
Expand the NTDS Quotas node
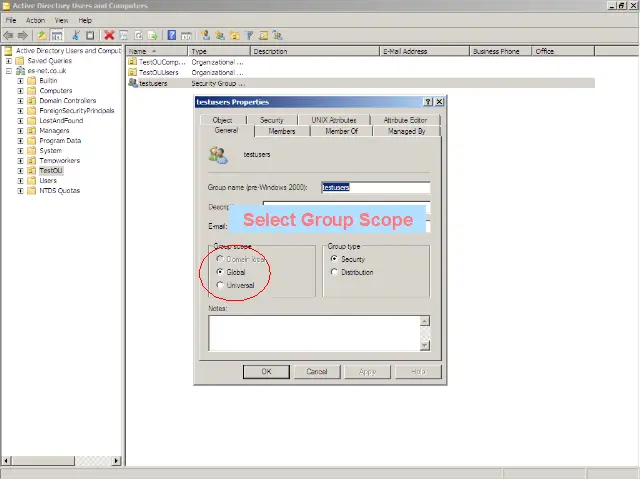20,191
